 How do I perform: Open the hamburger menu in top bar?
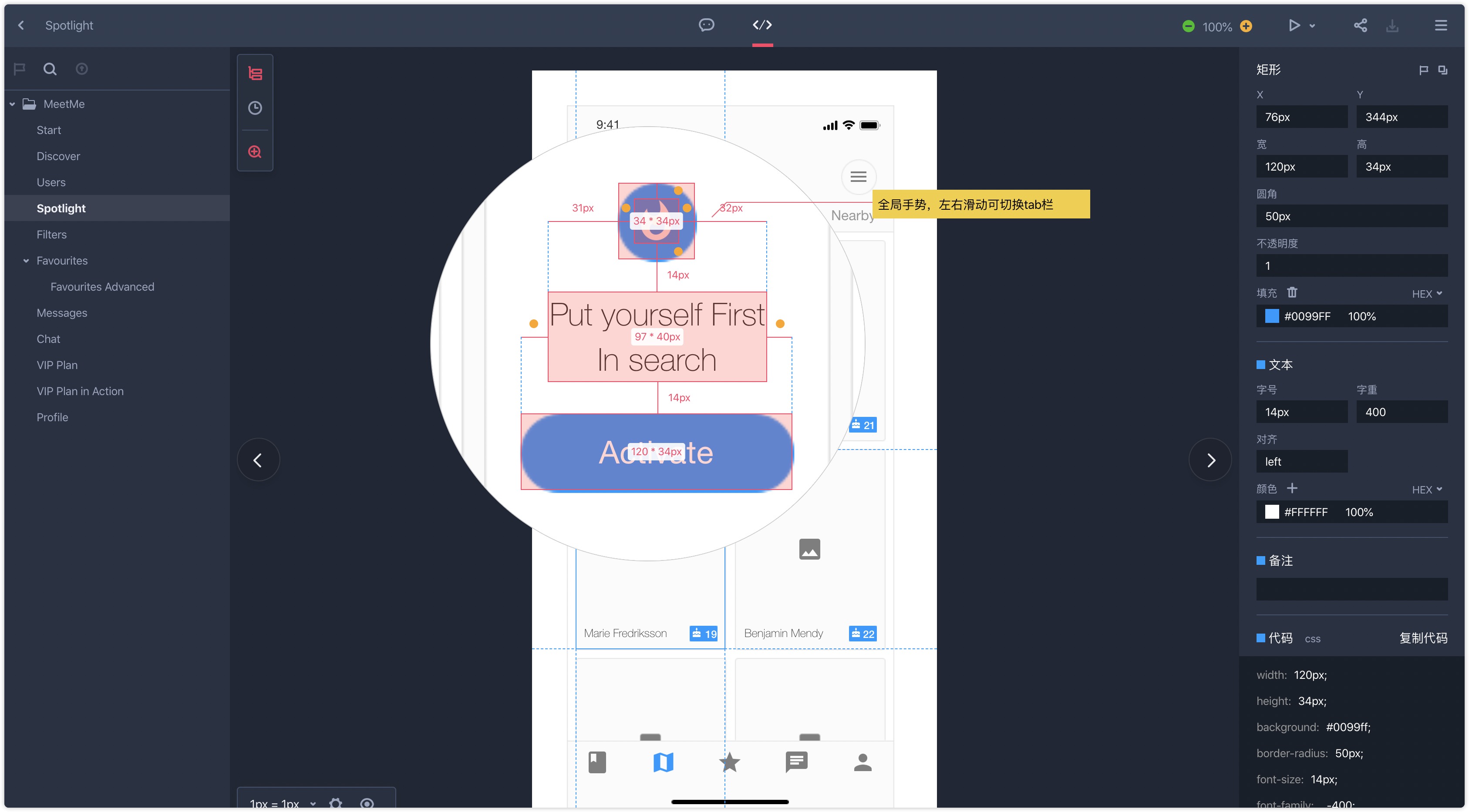(1441, 26)
